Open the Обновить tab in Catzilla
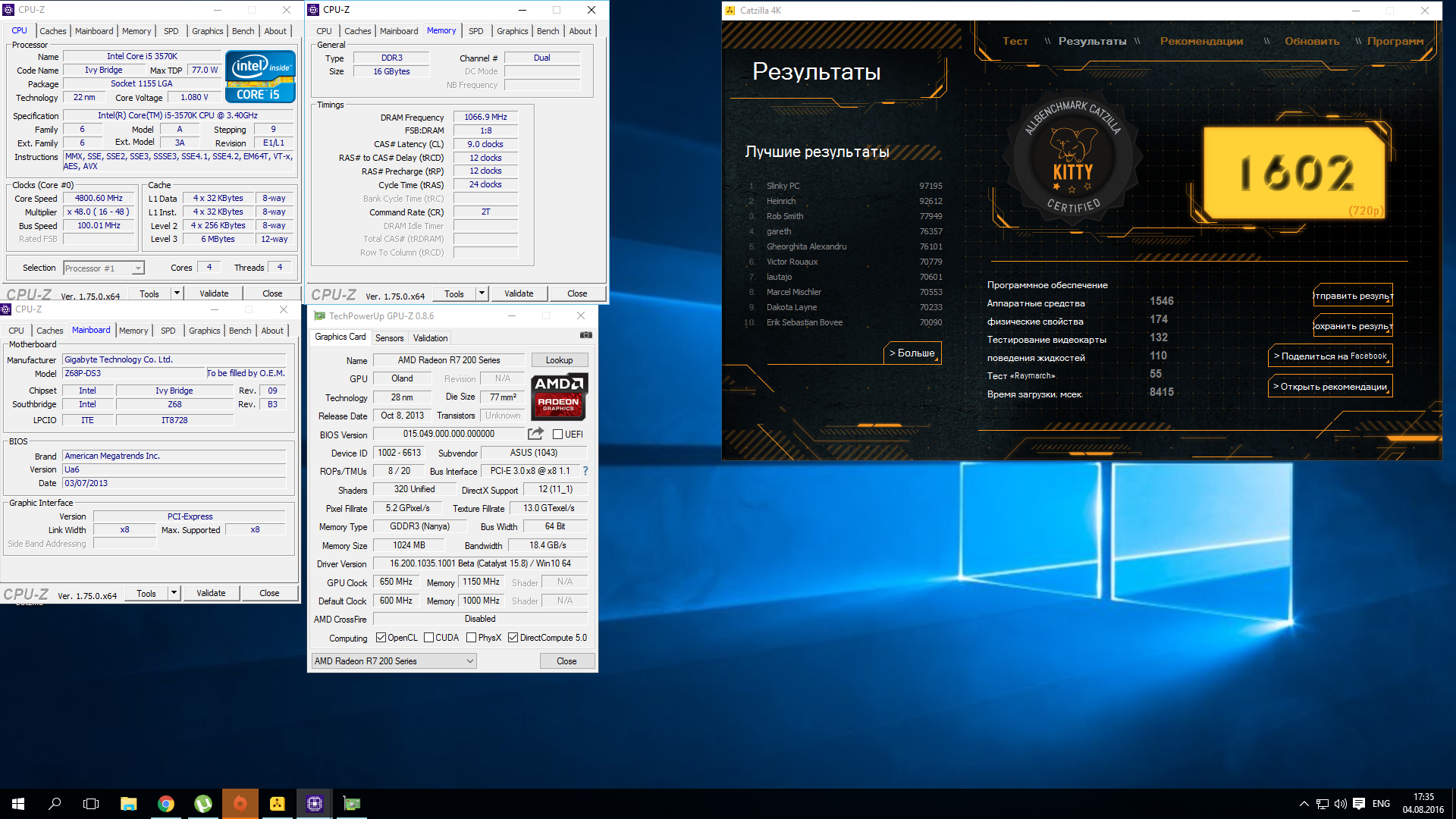The height and width of the screenshot is (819, 1456). pyautogui.click(x=1311, y=42)
